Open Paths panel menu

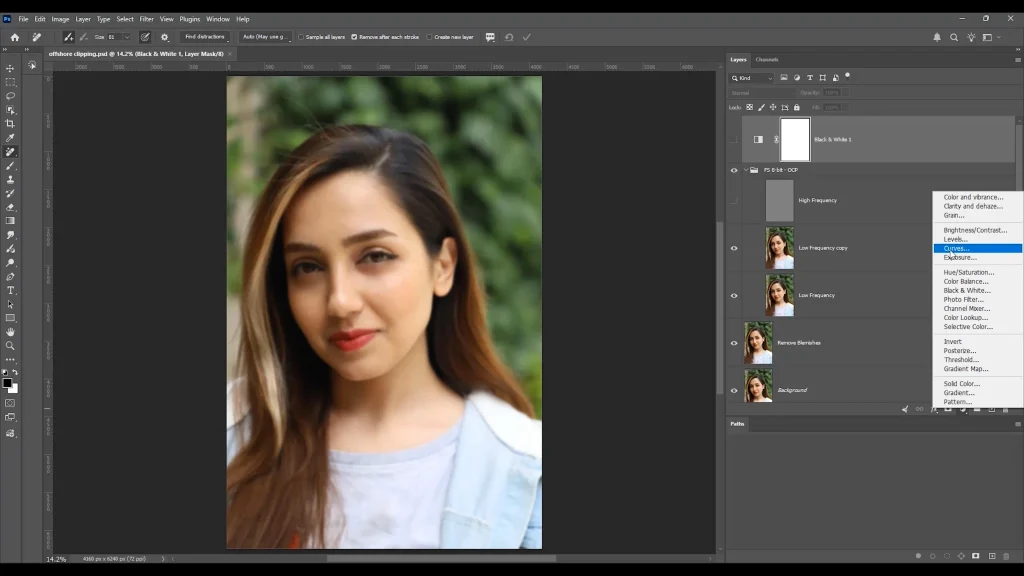click(1017, 424)
